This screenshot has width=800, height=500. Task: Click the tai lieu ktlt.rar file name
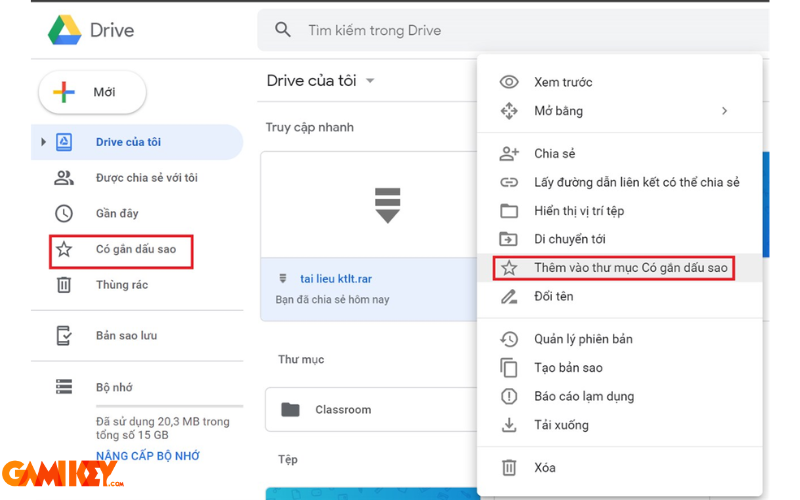point(336,279)
